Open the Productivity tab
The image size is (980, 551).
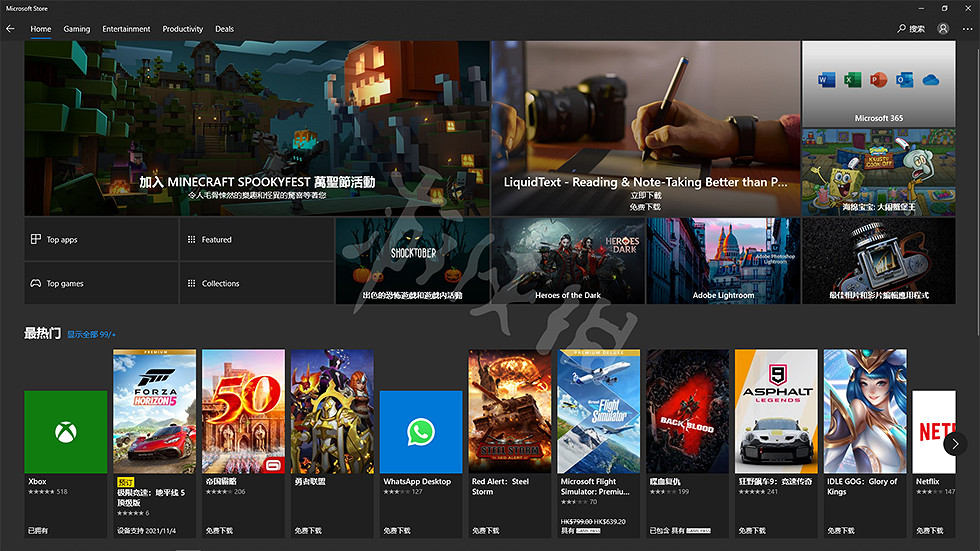click(183, 29)
